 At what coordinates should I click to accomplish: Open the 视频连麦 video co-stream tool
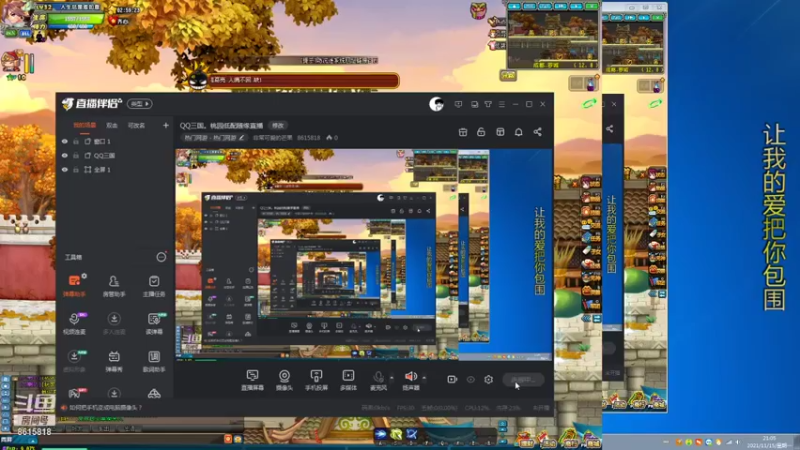click(x=74, y=323)
